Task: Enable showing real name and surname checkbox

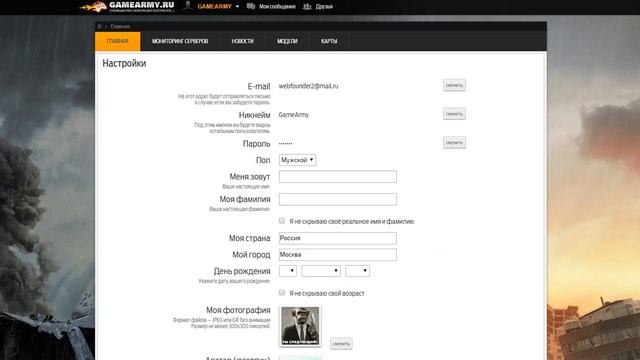Action: [282, 220]
